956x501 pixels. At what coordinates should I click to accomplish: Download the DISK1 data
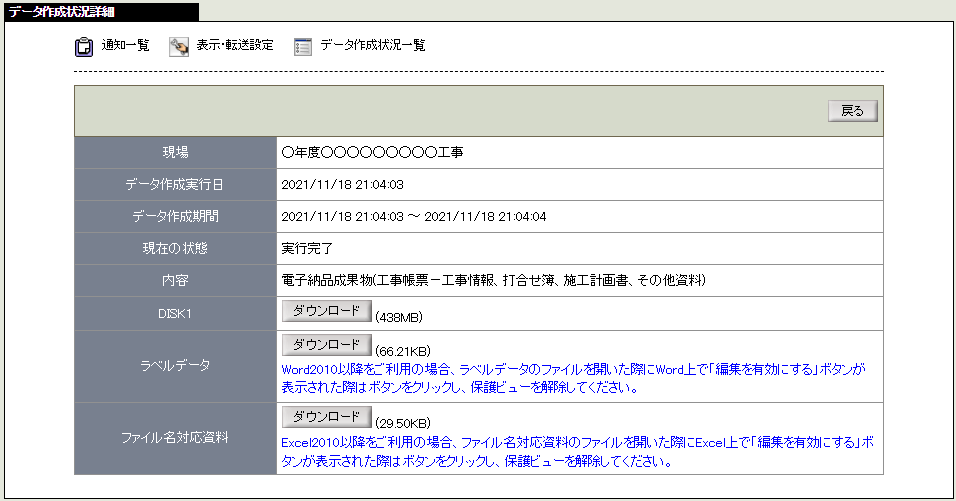pos(326,311)
